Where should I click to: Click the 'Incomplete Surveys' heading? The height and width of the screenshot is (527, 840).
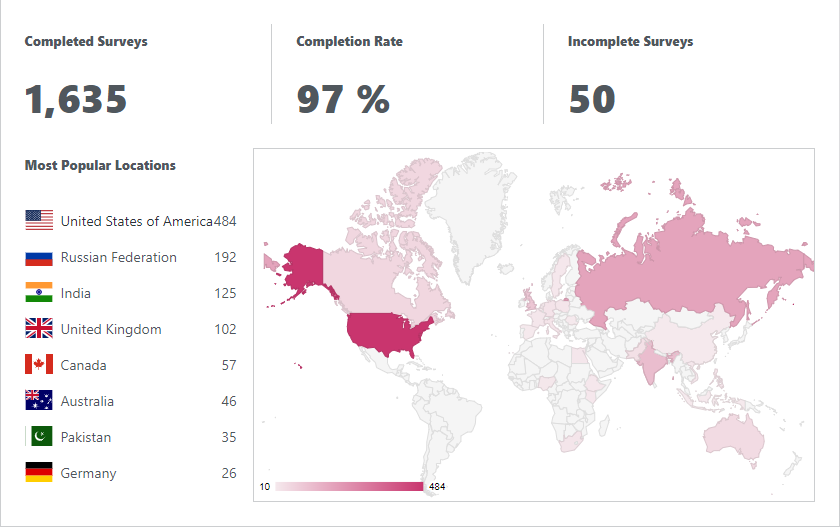point(631,42)
